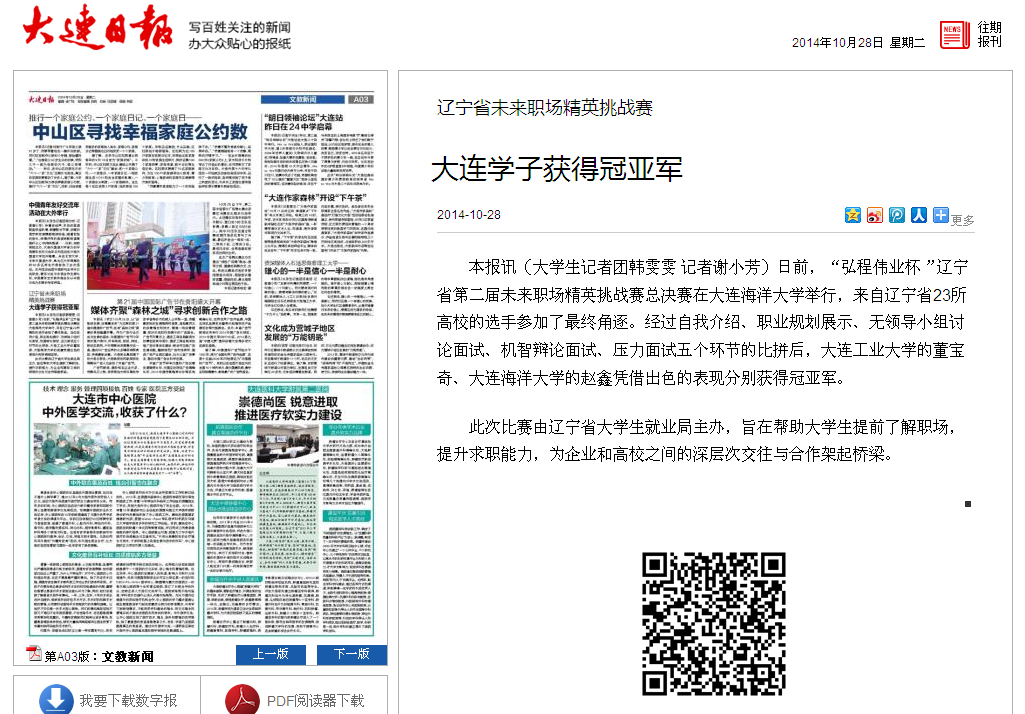Share article via Sina Weibo icon
The width and height of the screenshot is (1025, 714).
(874, 215)
